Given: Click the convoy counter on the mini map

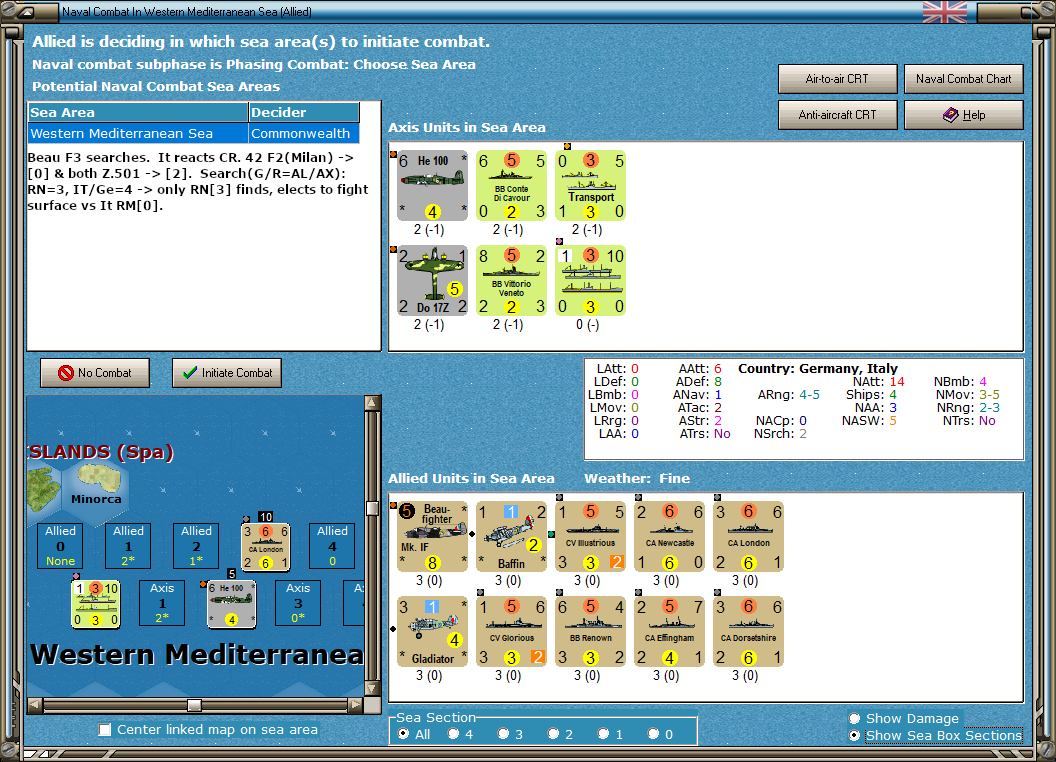Looking at the screenshot, I should (x=96, y=604).
